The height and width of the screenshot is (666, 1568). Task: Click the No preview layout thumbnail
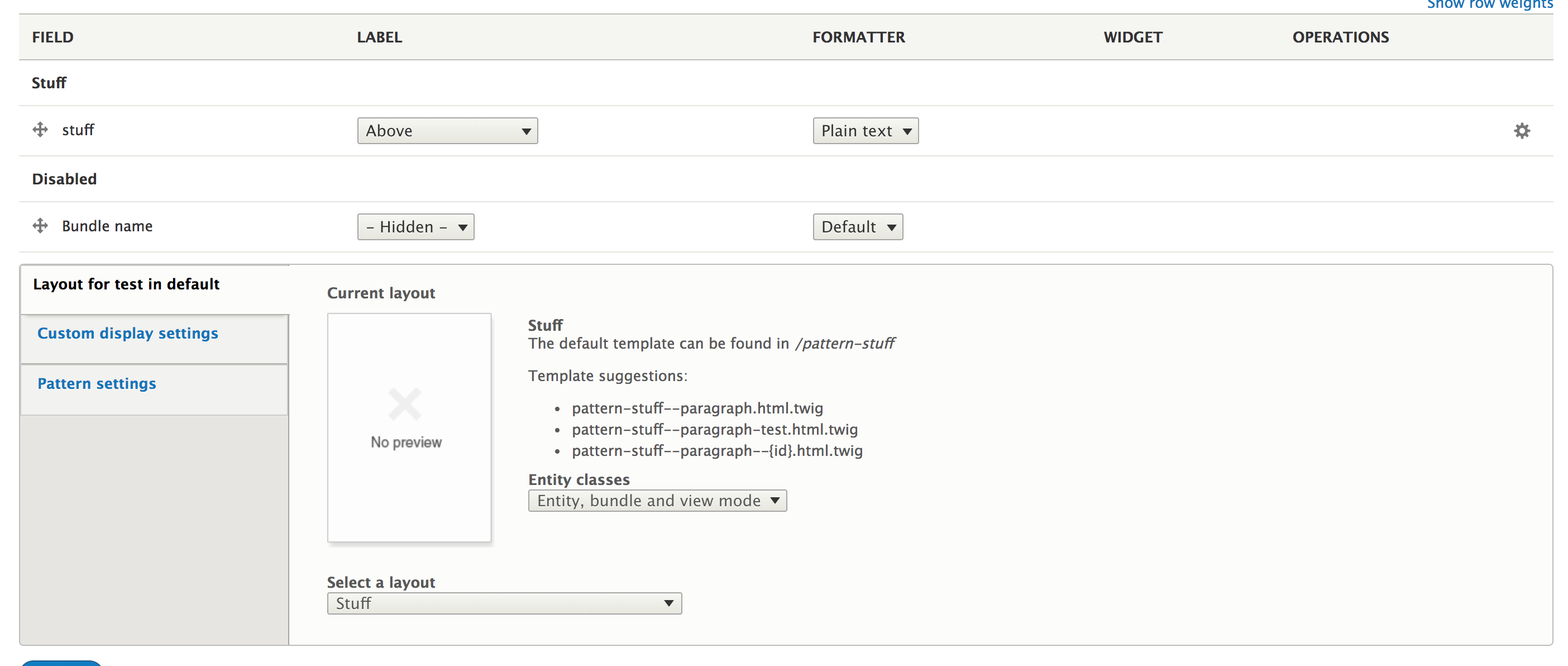[x=408, y=427]
